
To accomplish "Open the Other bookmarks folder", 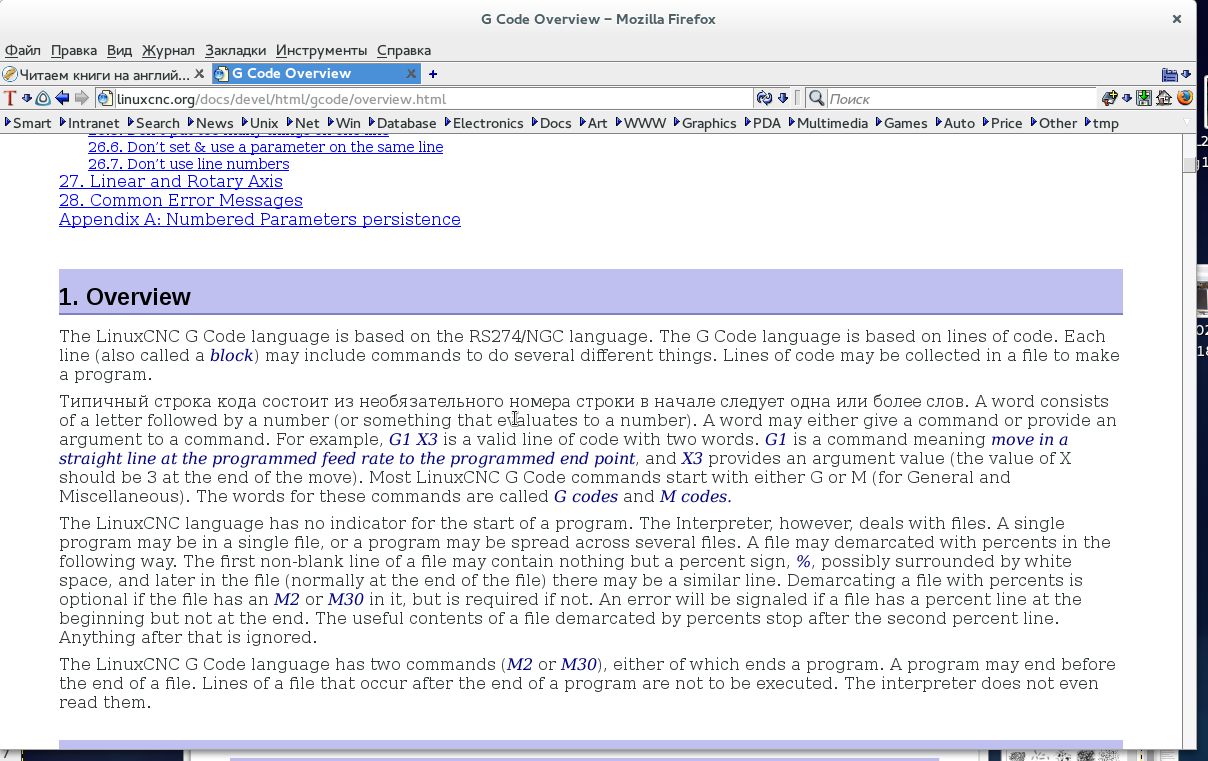I will [1053, 123].
